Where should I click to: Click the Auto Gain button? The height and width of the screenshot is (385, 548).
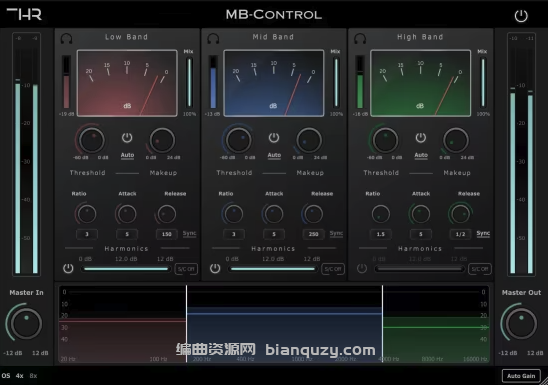(521, 376)
